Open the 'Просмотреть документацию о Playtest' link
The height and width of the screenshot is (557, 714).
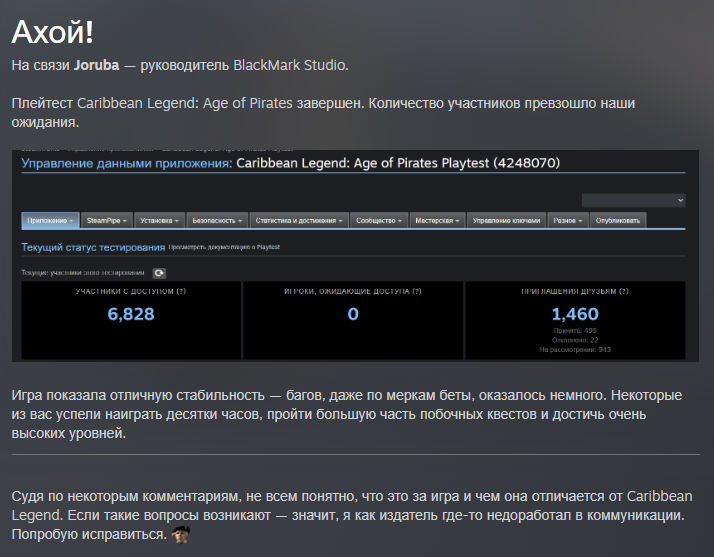coord(224,247)
